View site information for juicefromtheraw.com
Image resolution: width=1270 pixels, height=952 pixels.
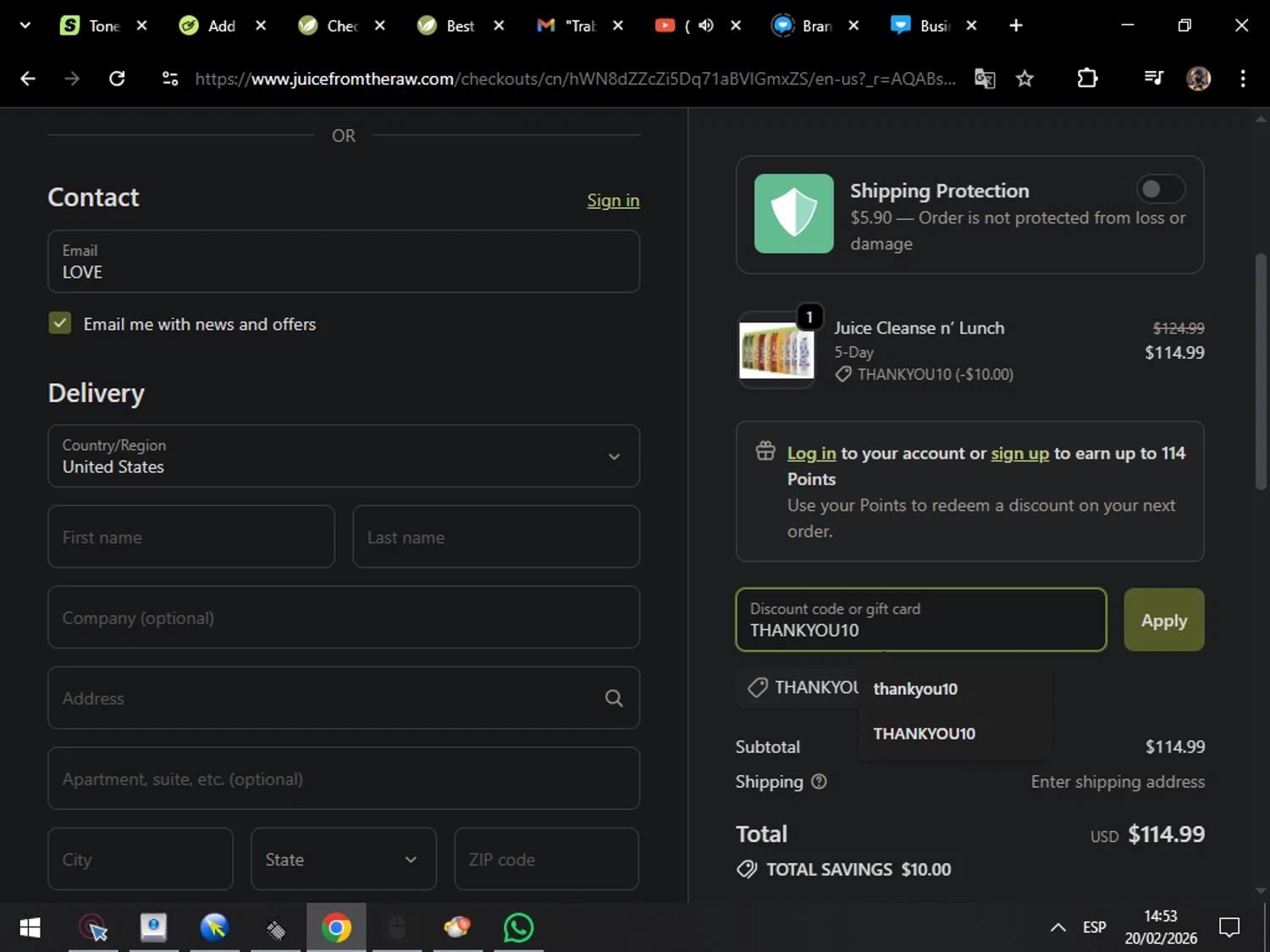click(170, 79)
